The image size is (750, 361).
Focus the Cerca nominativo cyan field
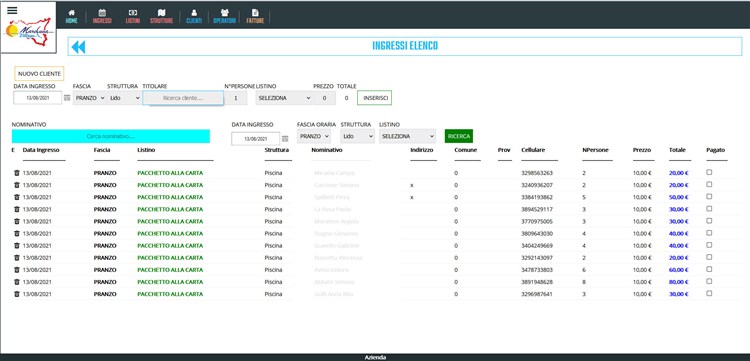111,136
